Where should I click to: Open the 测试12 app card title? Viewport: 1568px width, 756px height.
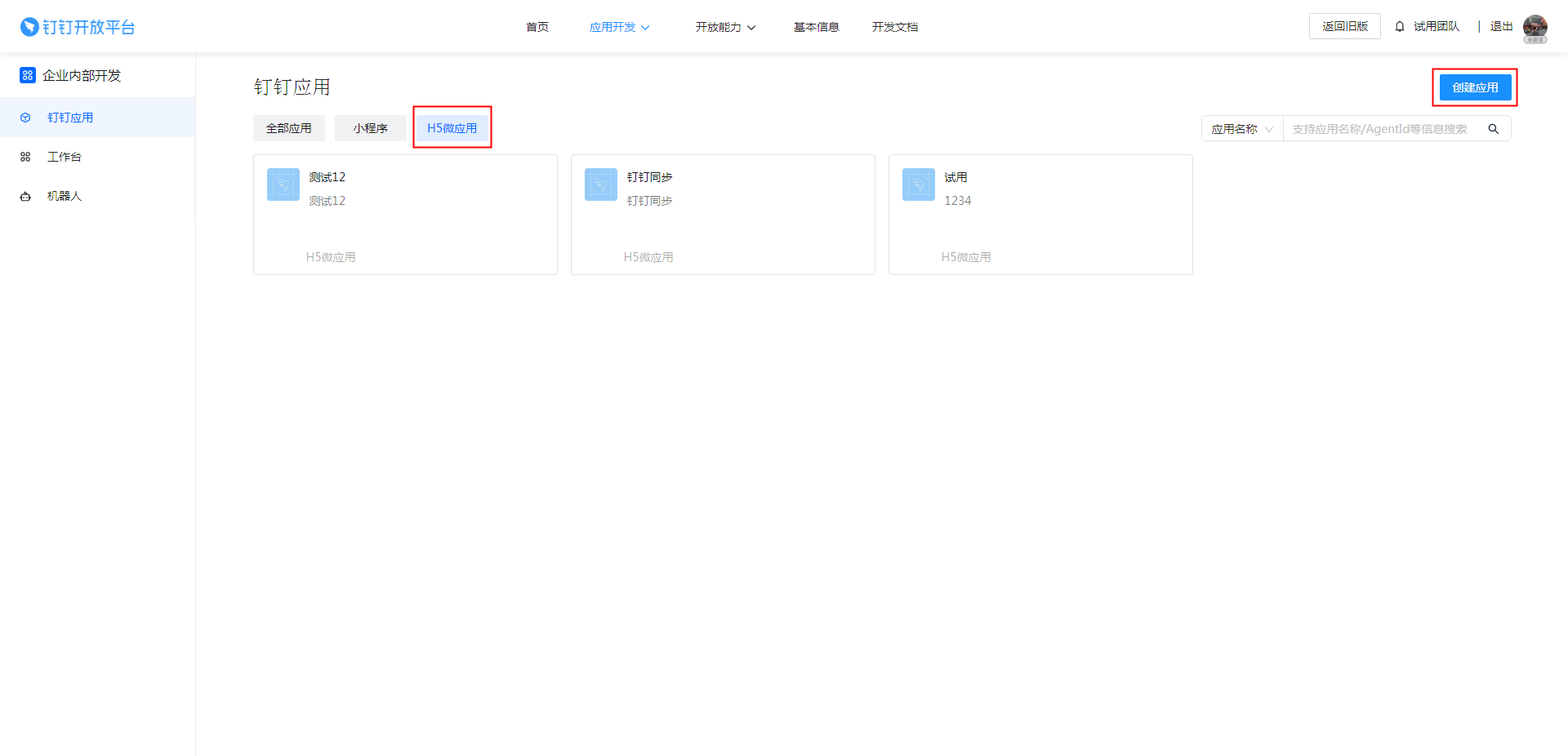tap(327, 177)
